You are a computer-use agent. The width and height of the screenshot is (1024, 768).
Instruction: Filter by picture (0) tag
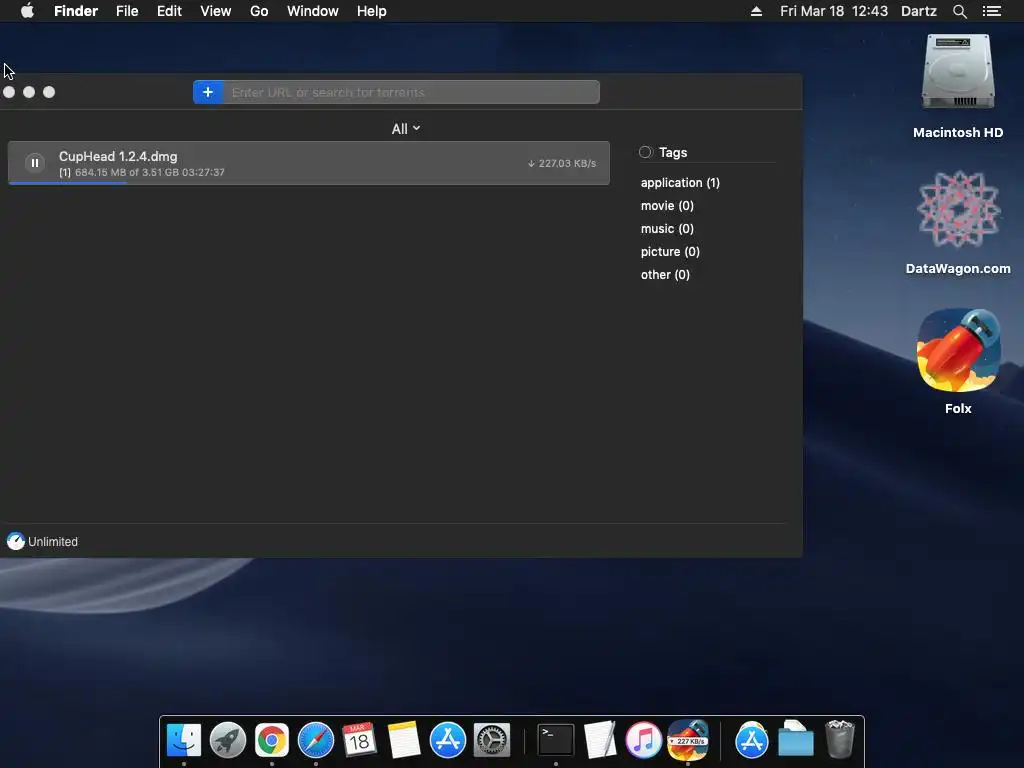(x=670, y=251)
